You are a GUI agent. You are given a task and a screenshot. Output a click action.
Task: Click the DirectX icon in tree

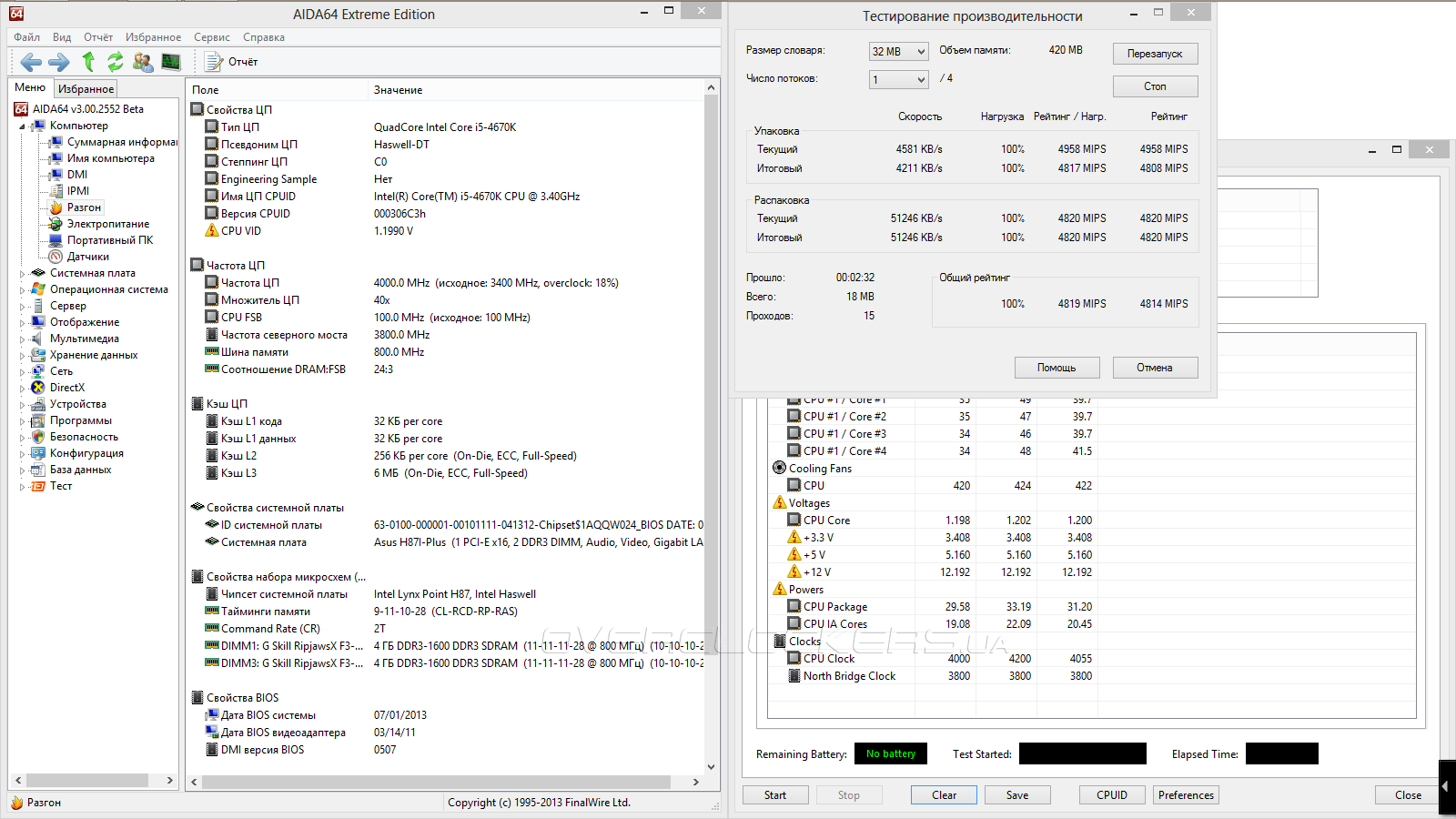(38, 388)
